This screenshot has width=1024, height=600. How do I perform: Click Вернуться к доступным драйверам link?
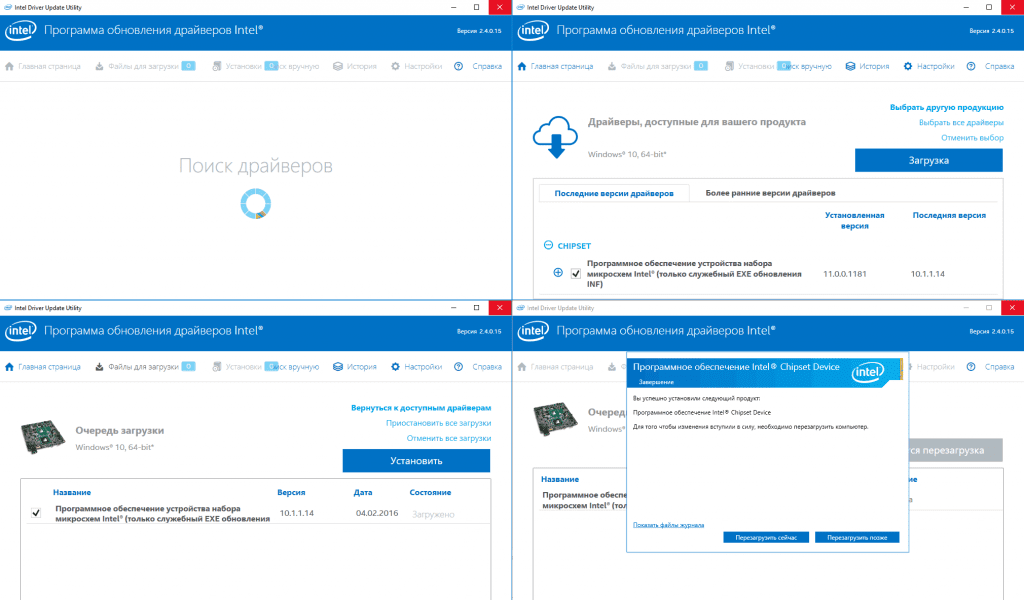point(421,407)
